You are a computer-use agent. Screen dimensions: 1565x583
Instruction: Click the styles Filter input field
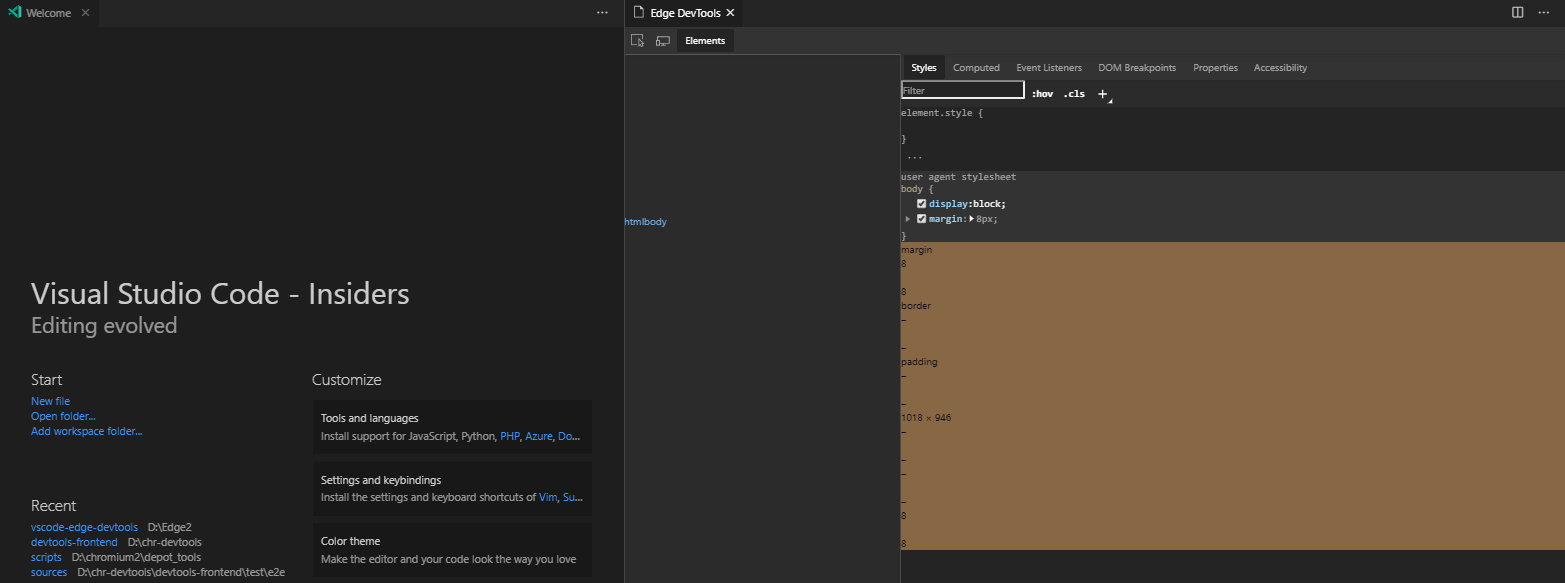(962, 90)
